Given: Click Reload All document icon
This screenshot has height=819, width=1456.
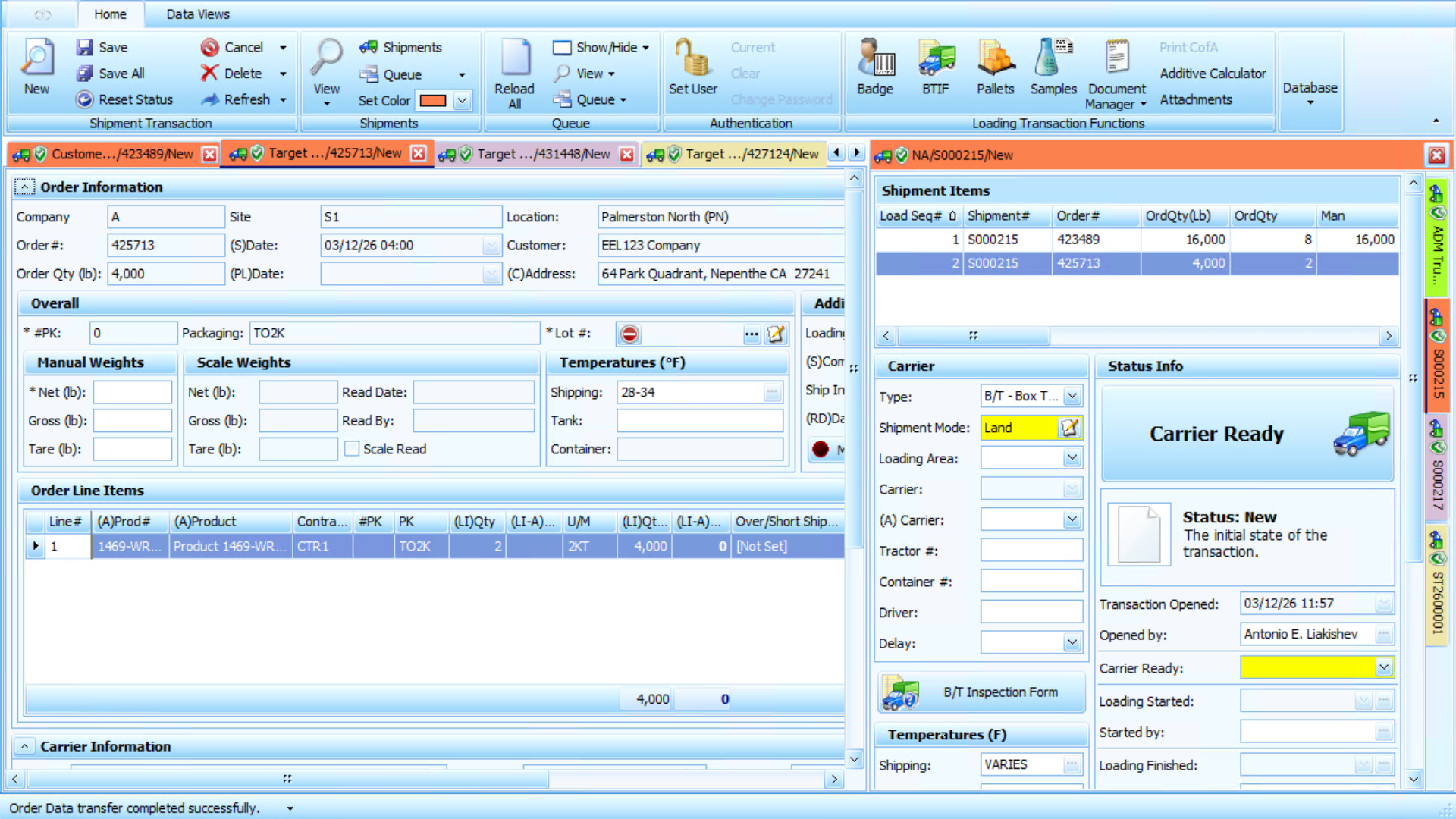Looking at the screenshot, I should click(x=515, y=58).
